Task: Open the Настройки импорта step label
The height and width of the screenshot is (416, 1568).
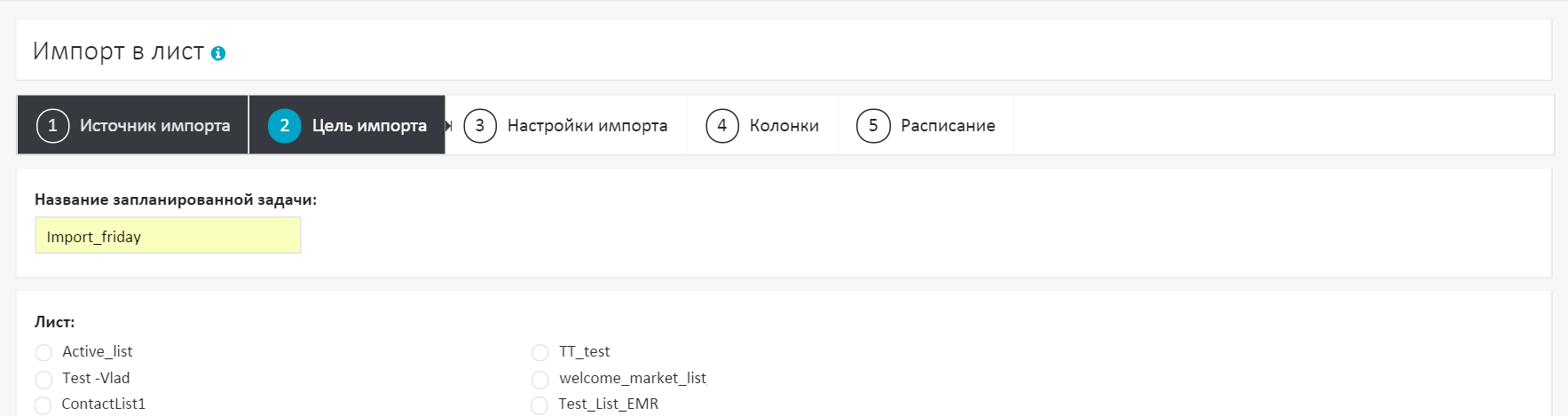Action: [x=587, y=126]
